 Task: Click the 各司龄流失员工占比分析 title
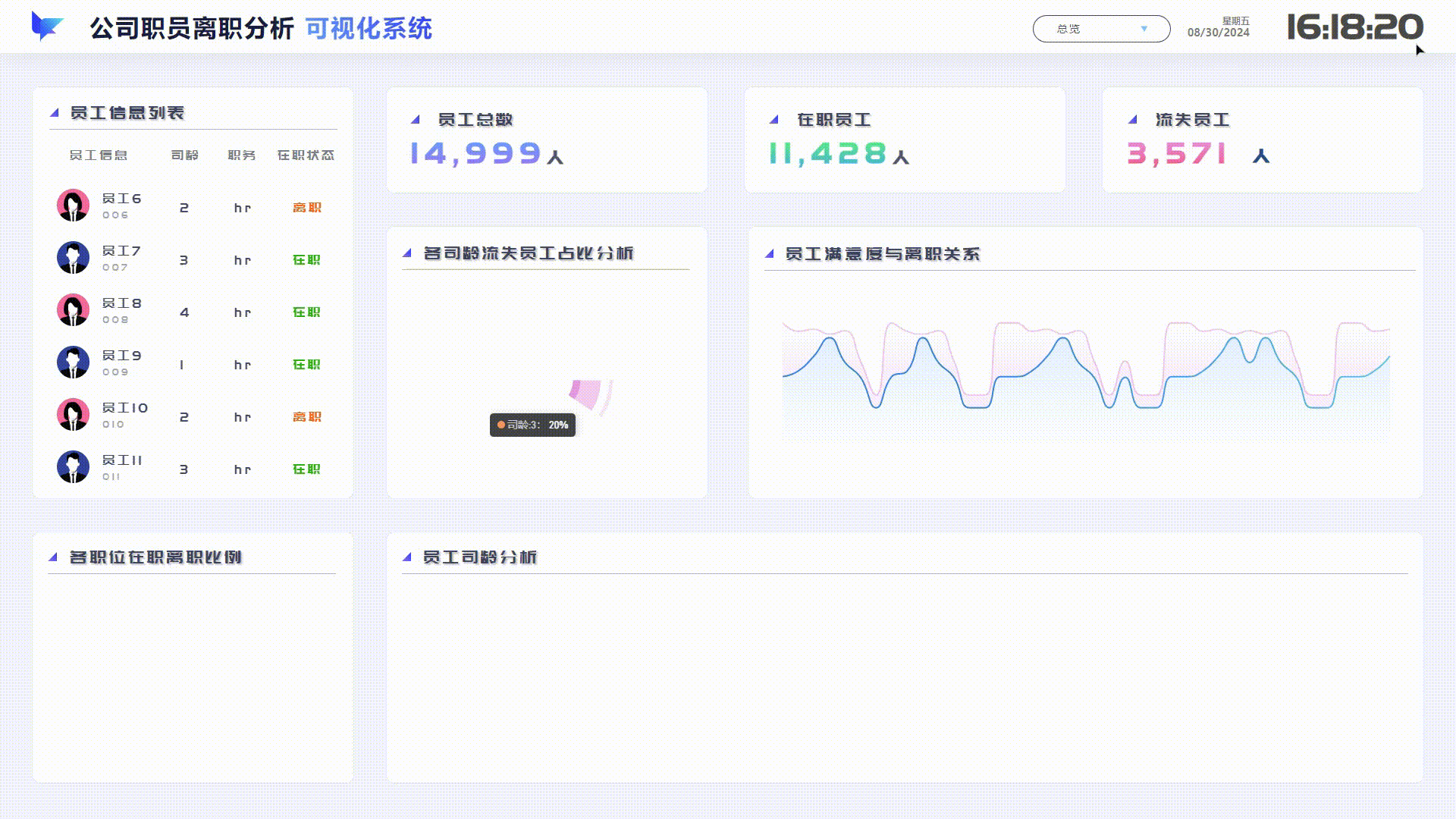(529, 253)
